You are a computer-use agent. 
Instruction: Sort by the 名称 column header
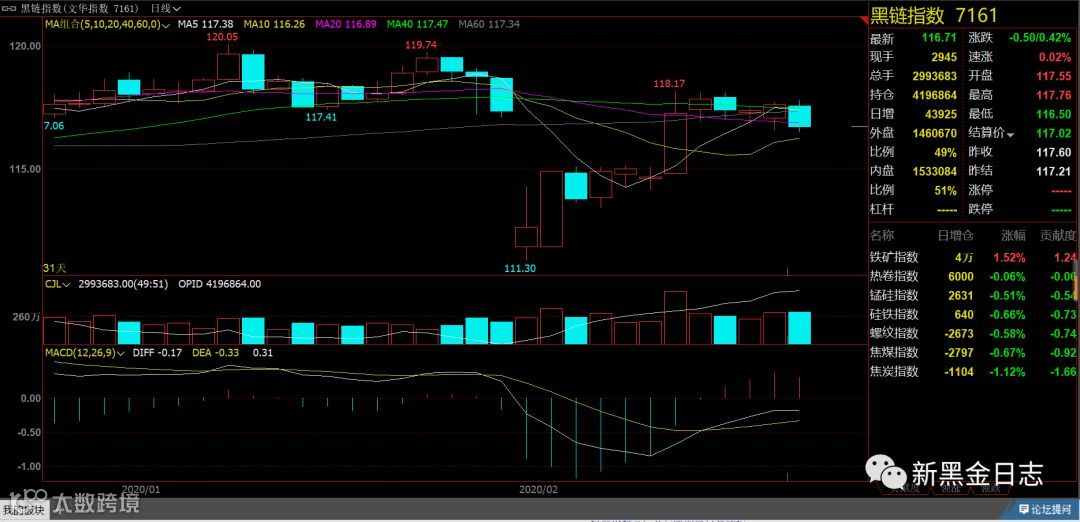pyautogui.click(x=884, y=236)
